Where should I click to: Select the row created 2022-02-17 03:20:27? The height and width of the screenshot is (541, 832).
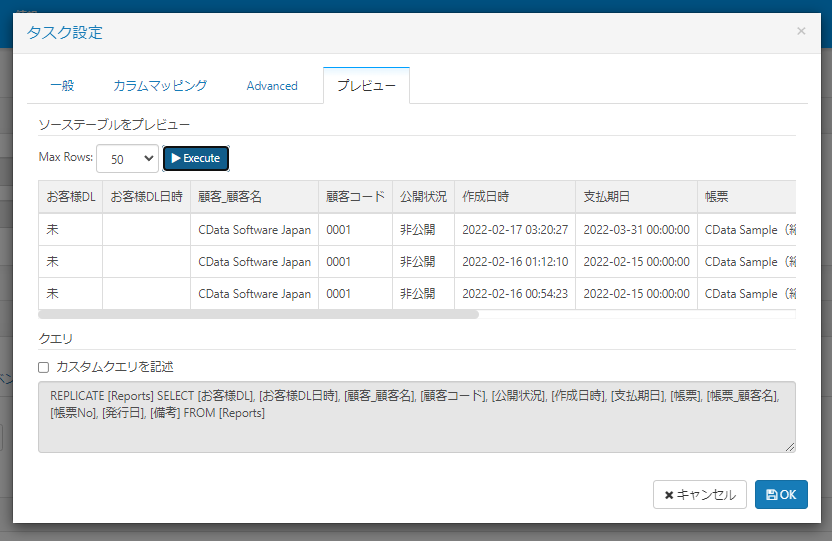tap(417, 230)
